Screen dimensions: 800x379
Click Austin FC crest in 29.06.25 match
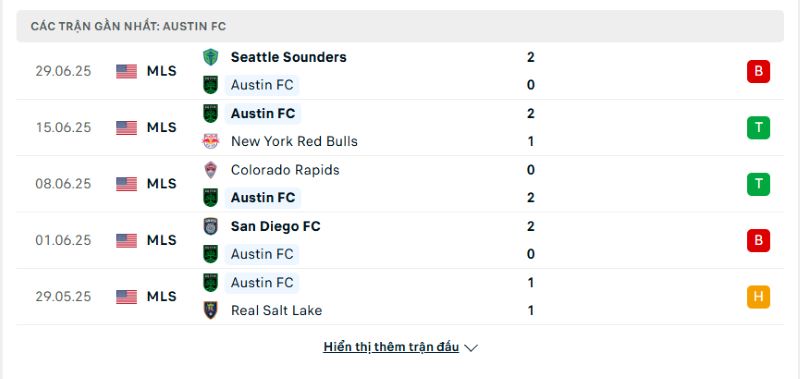click(x=210, y=85)
